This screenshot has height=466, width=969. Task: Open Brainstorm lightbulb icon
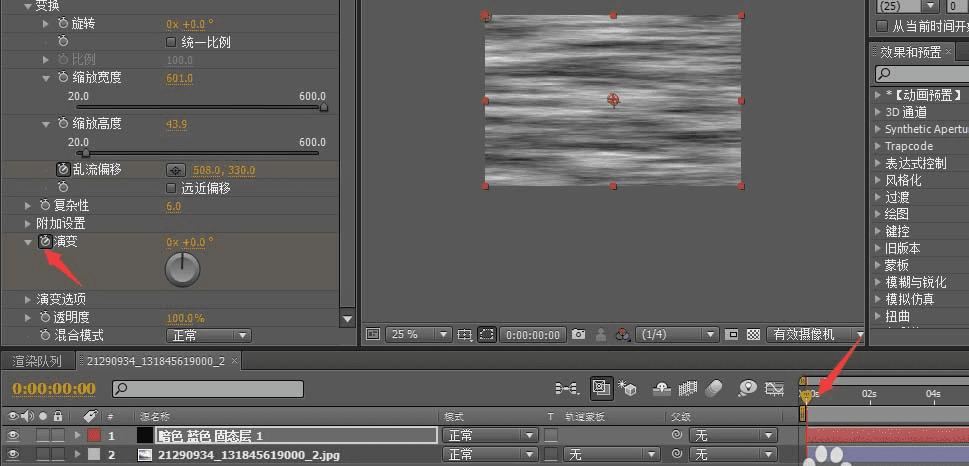[748, 388]
